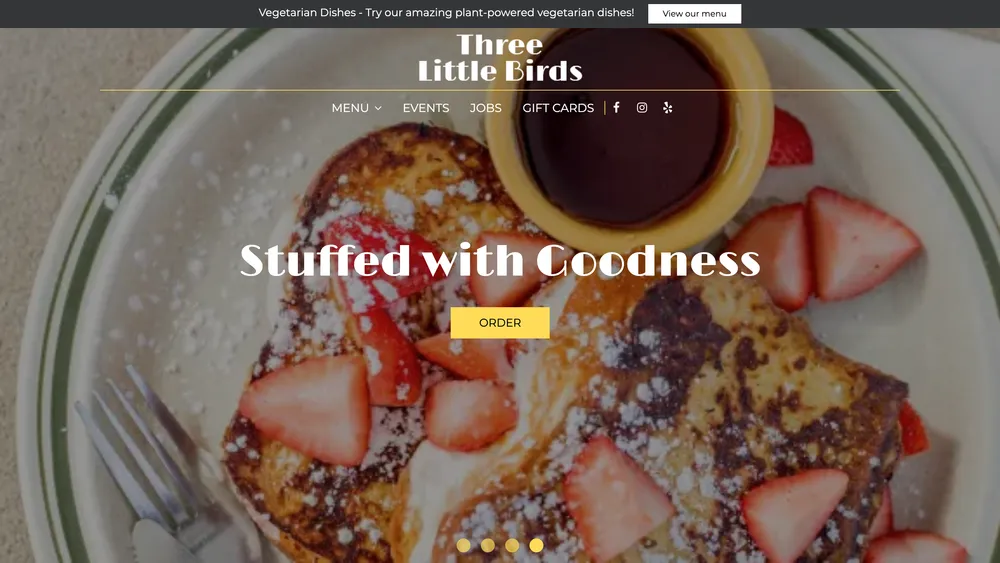This screenshot has width=1000, height=563.
Task: Open the JOBS navigation link
Action: point(485,108)
